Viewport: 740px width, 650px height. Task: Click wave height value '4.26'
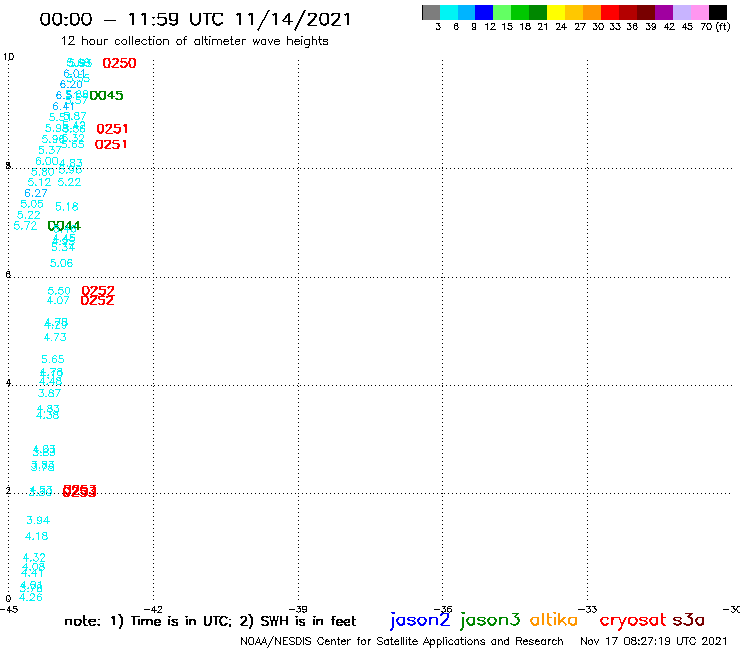coord(31,597)
